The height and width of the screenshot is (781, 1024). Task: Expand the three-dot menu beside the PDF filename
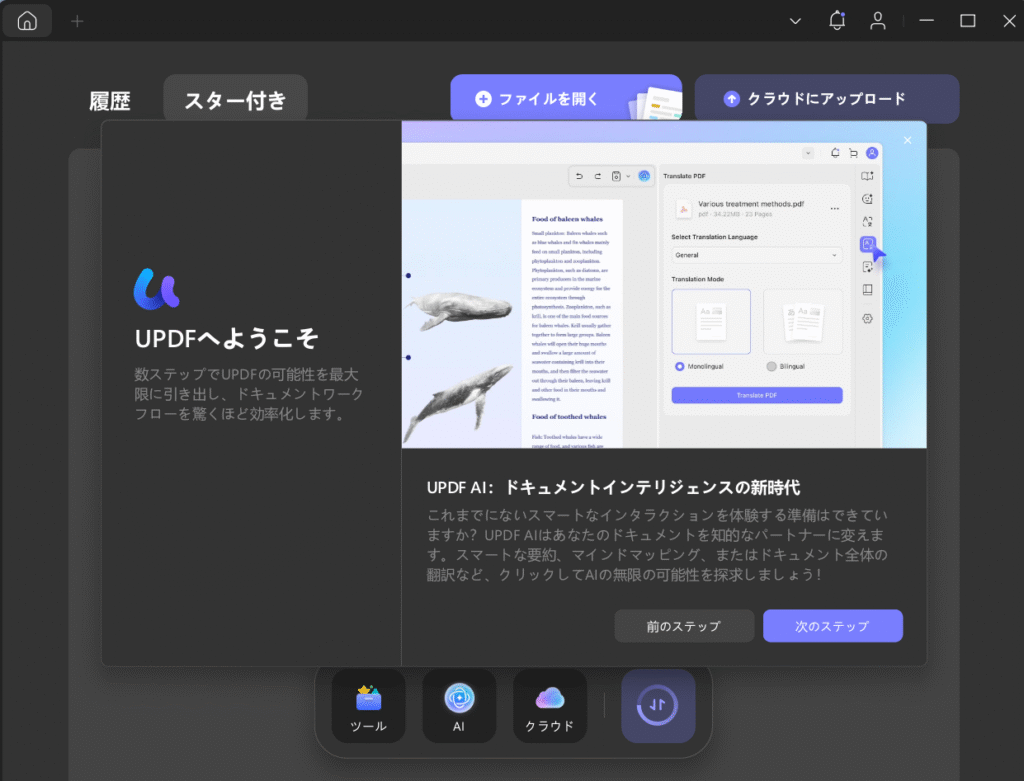(x=834, y=208)
